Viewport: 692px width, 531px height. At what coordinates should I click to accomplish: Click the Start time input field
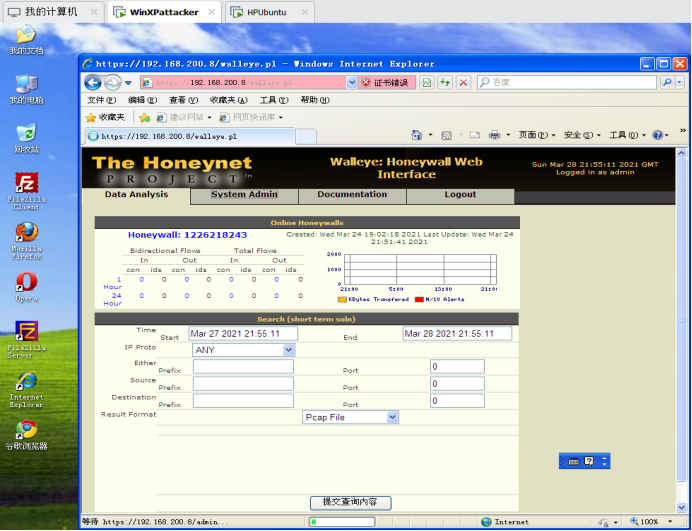(243, 334)
